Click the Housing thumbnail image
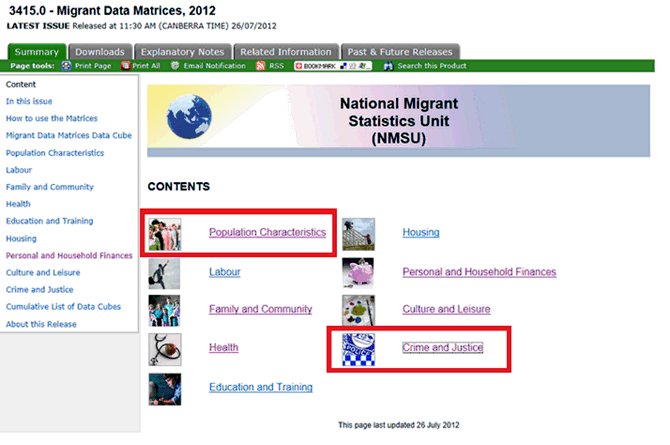The image size is (670, 445). point(358,233)
